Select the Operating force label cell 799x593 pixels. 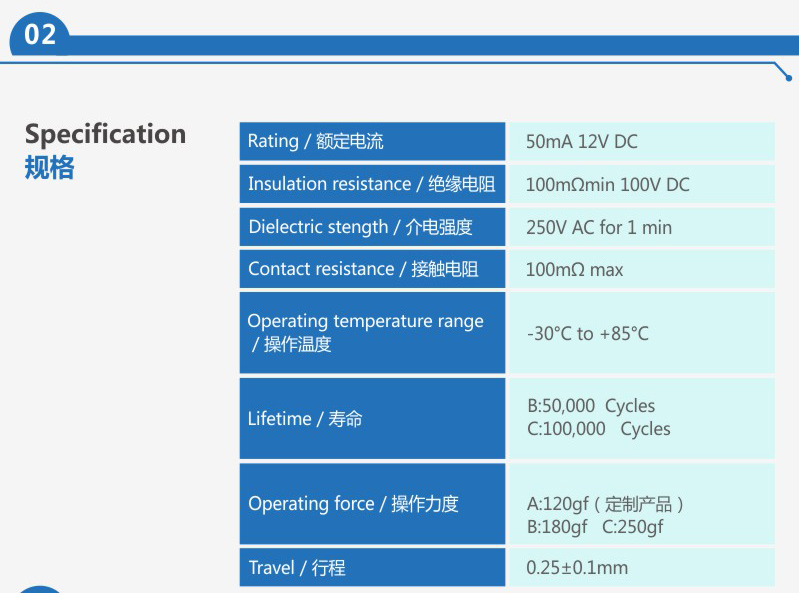(x=372, y=503)
